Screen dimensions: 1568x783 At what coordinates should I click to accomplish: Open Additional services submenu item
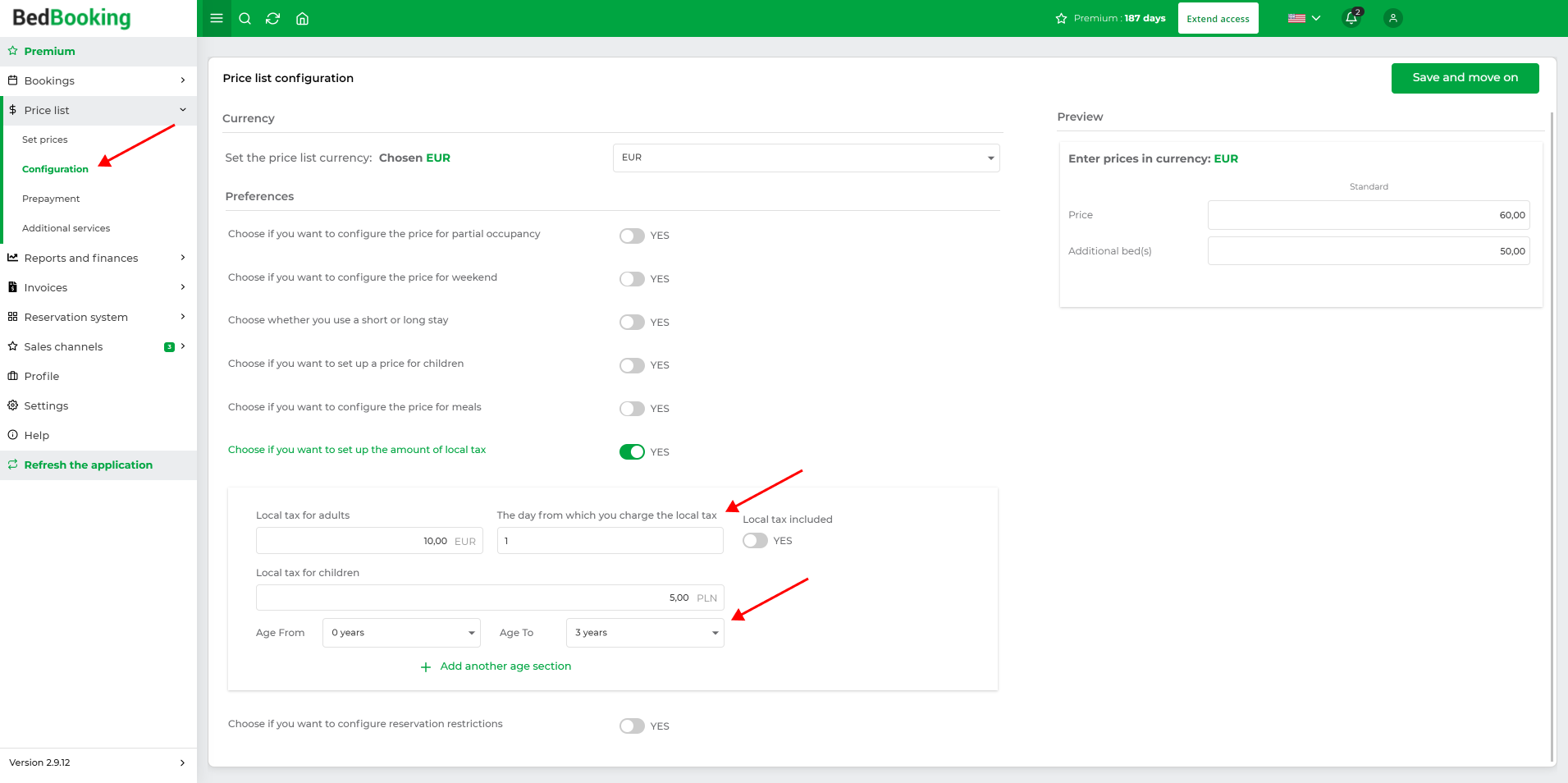pyautogui.click(x=66, y=228)
